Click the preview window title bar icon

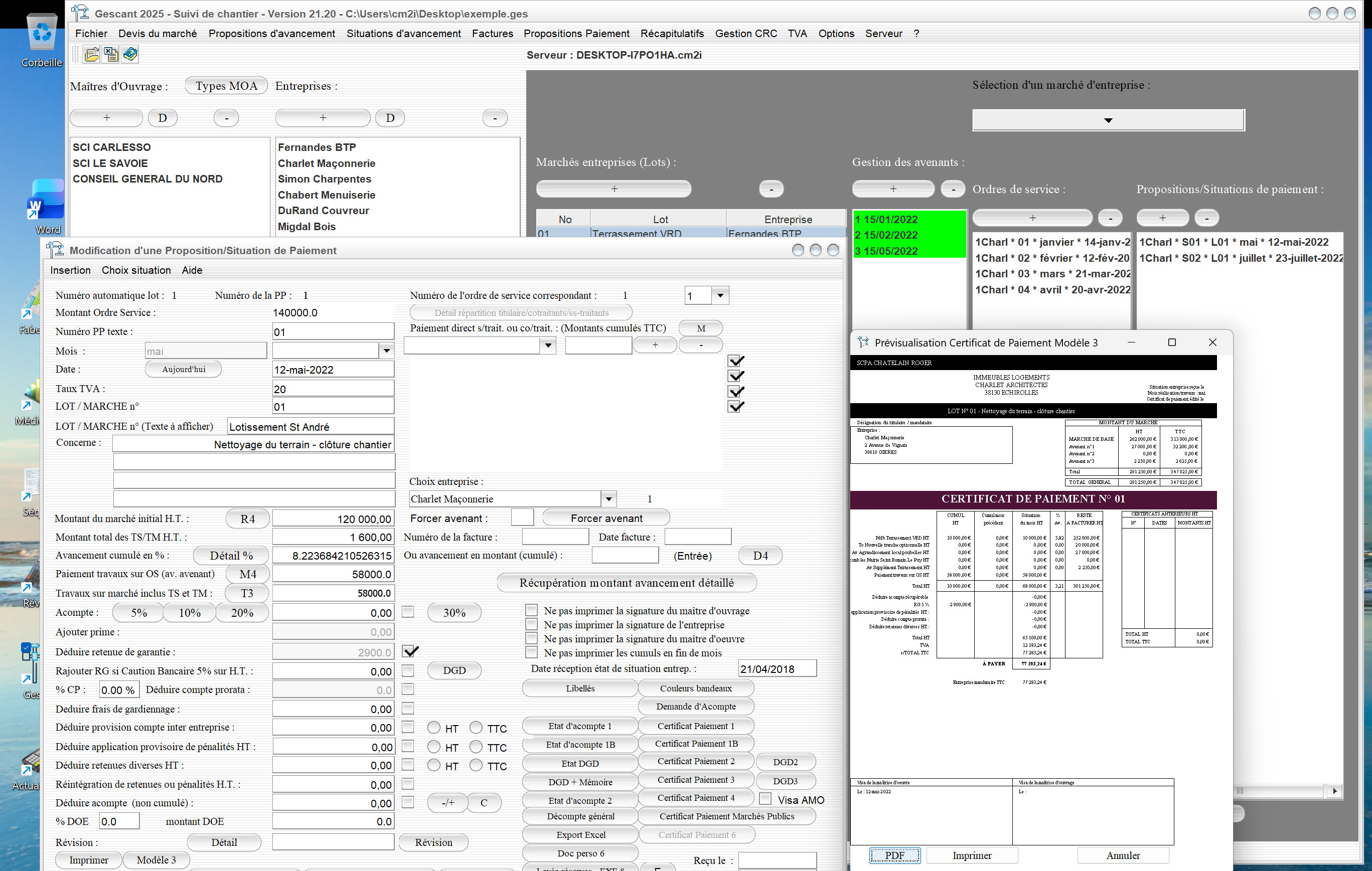[x=863, y=342]
